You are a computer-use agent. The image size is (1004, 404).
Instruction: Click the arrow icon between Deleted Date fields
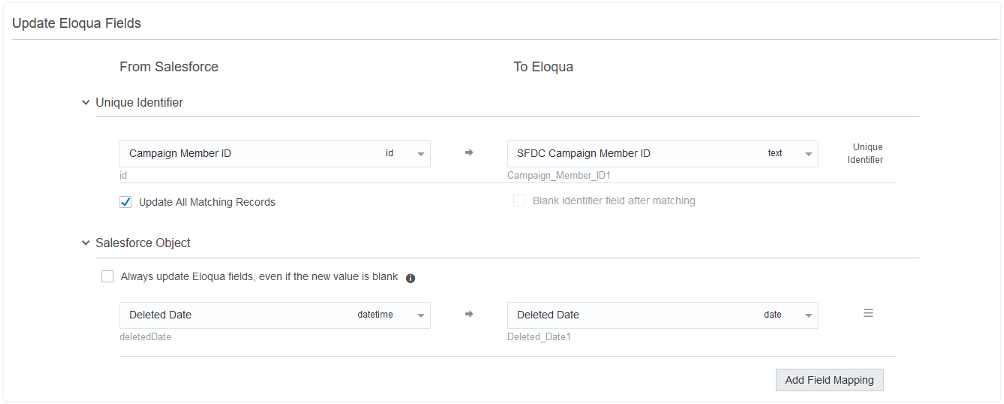pyautogui.click(x=469, y=315)
